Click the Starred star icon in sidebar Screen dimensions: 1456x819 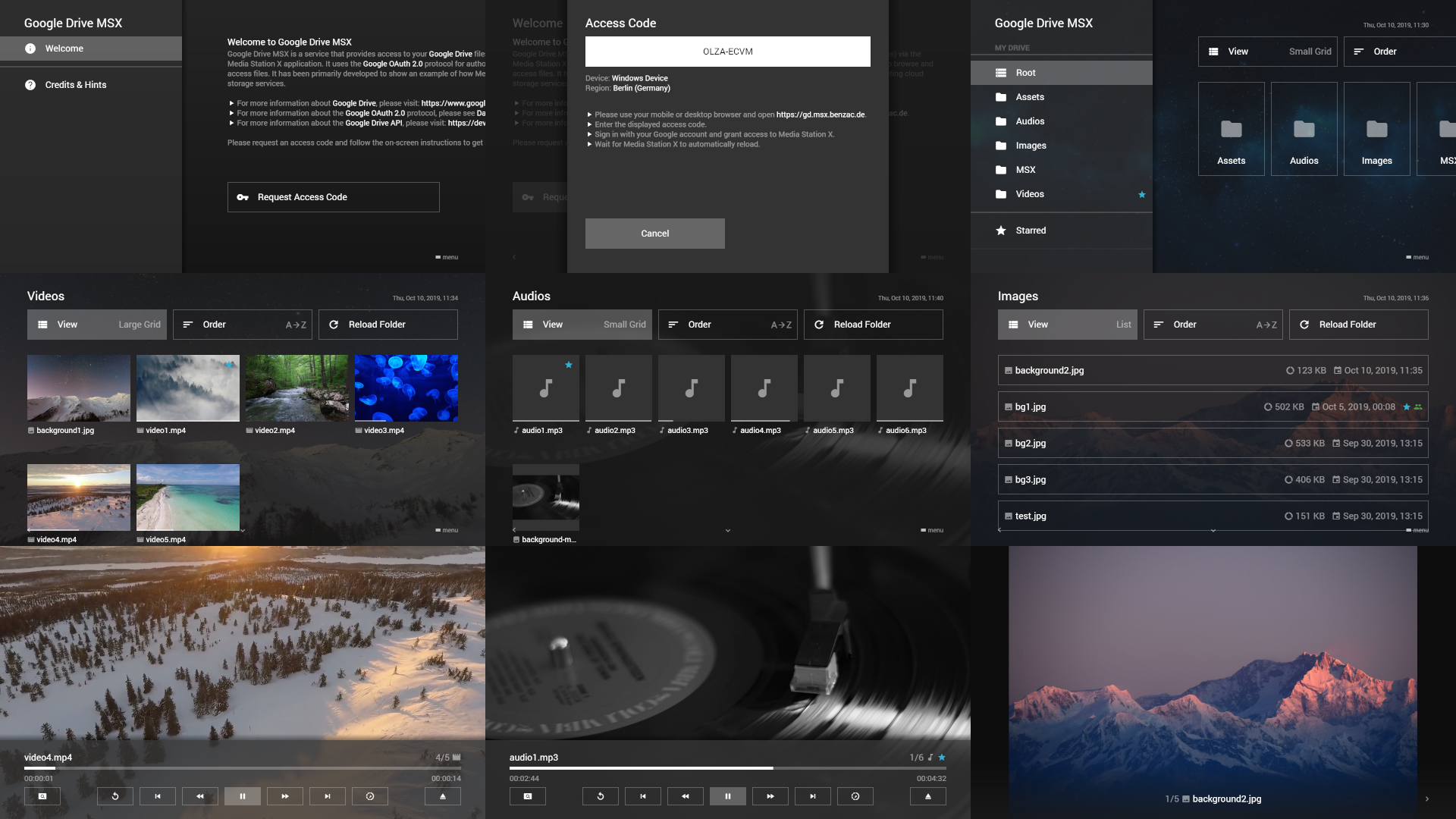pyautogui.click(x=1001, y=231)
